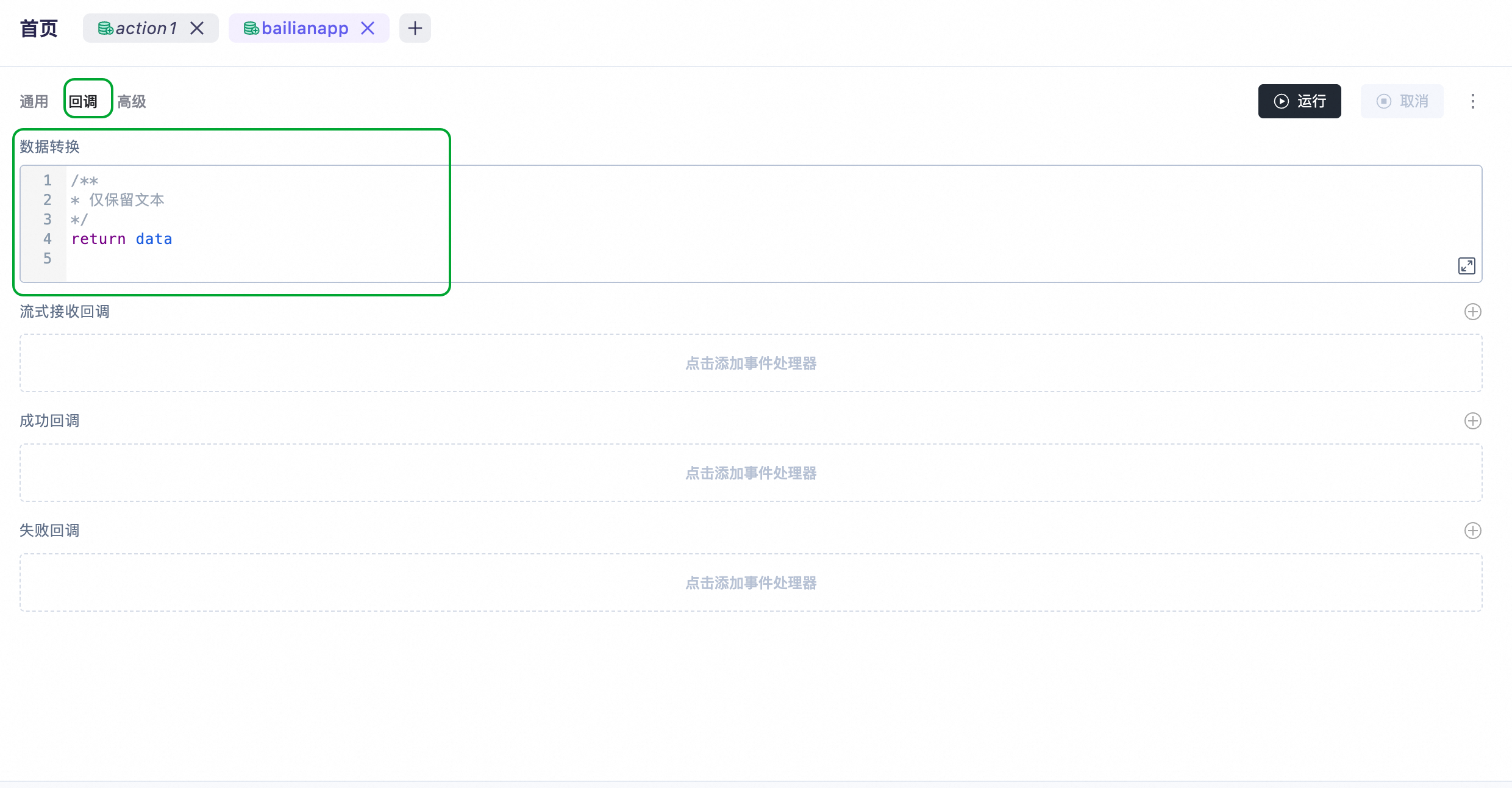The image size is (1512, 788).
Task: Click empty handler area under 流式接收回调
Action: coord(751,363)
